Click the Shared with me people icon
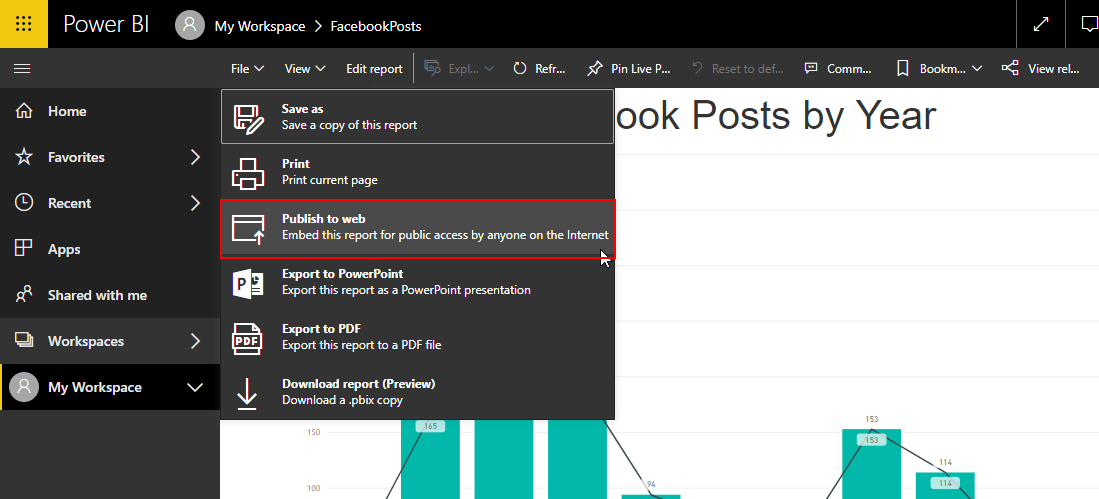 click(24, 294)
